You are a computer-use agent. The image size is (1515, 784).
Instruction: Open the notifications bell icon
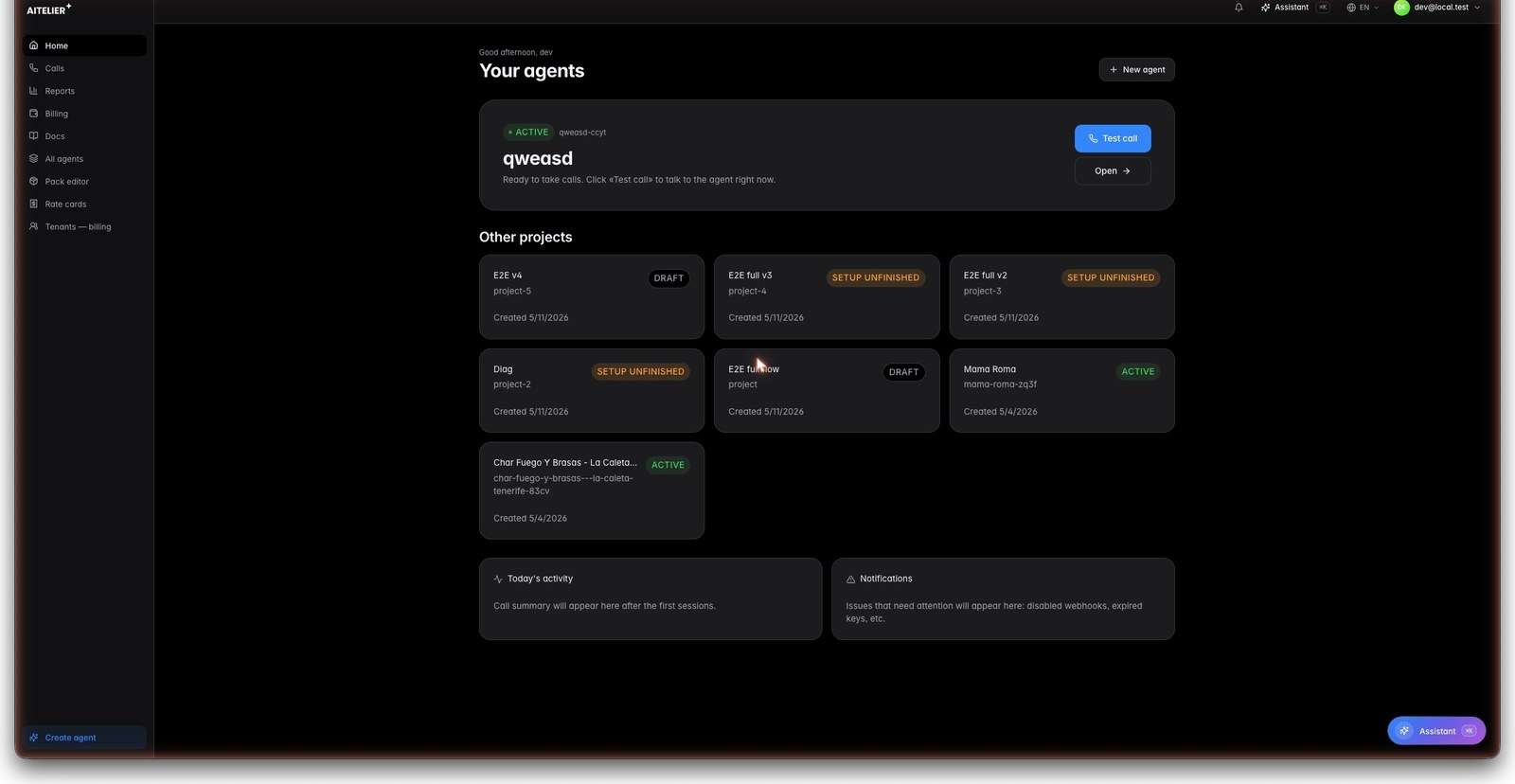point(1239,8)
